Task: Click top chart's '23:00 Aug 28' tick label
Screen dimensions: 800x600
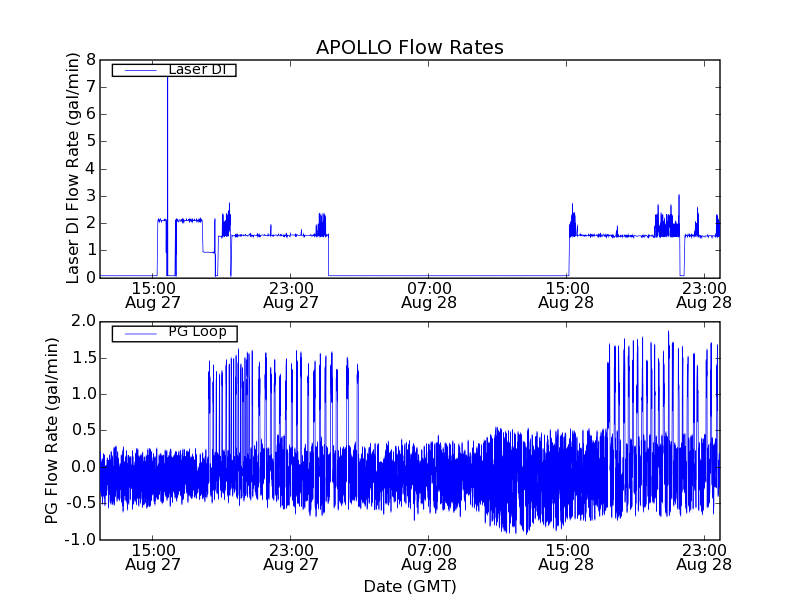Action: 704,296
